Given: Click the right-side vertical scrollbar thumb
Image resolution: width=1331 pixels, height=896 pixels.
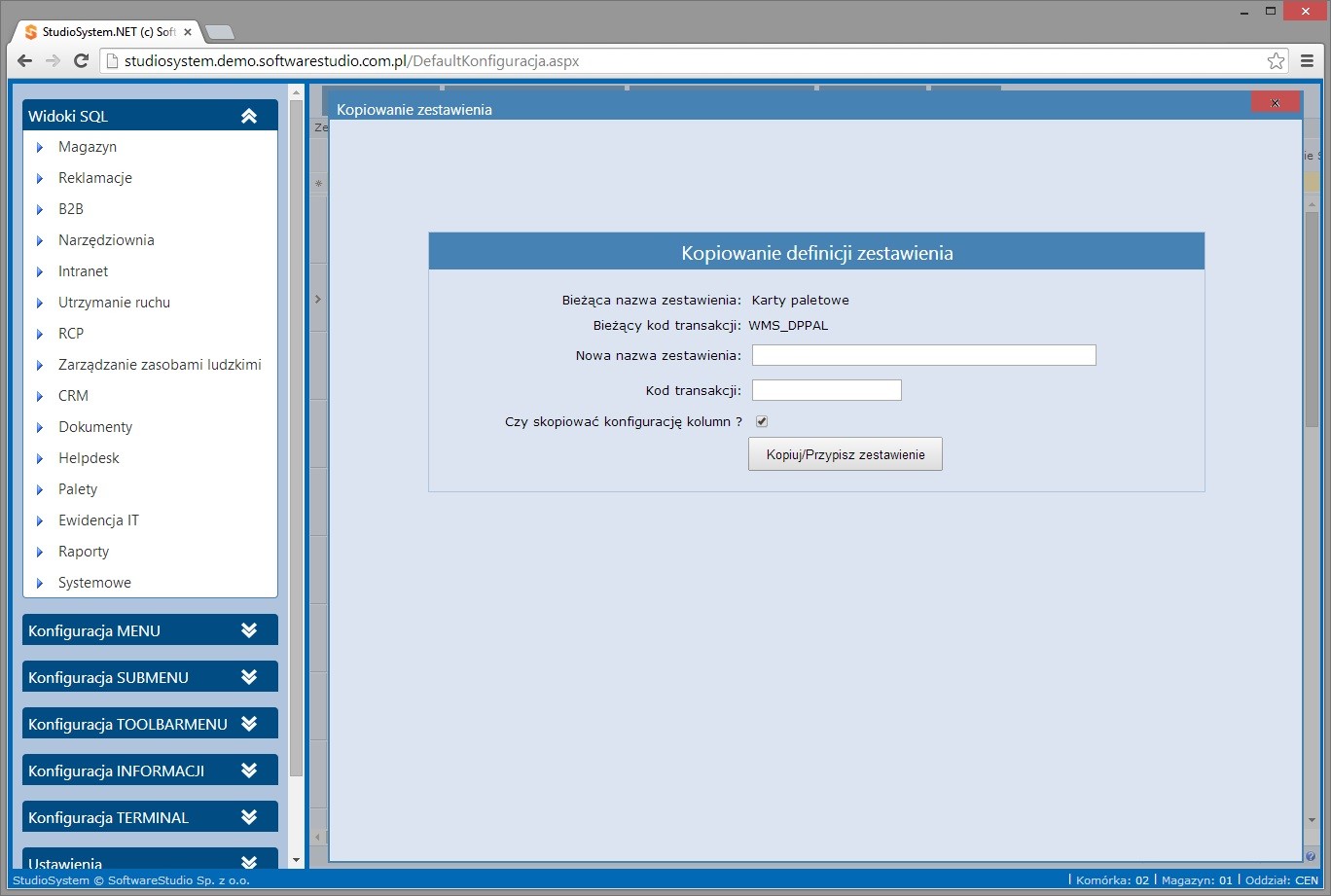Looking at the screenshot, I should click(1312, 321).
